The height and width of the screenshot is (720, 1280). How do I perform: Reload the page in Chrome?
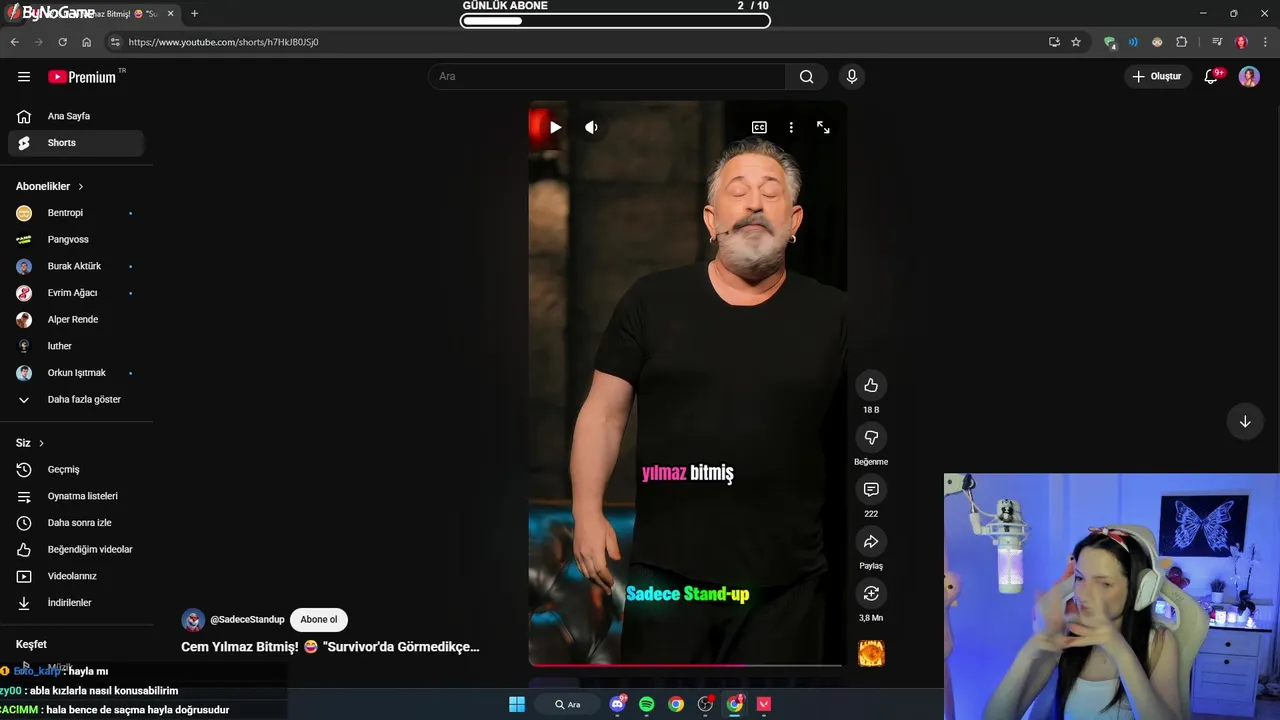tap(62, 42)
